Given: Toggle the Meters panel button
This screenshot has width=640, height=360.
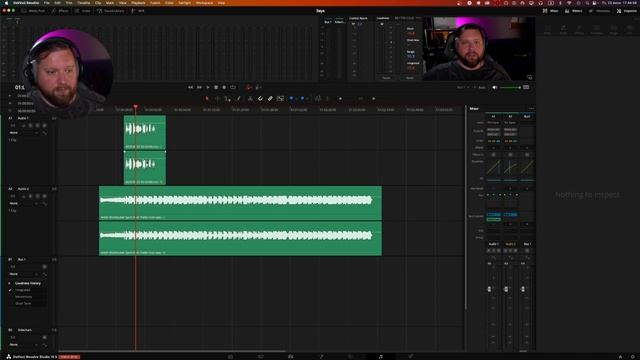Looking at the screenshot, I should (x=573, y=11).
